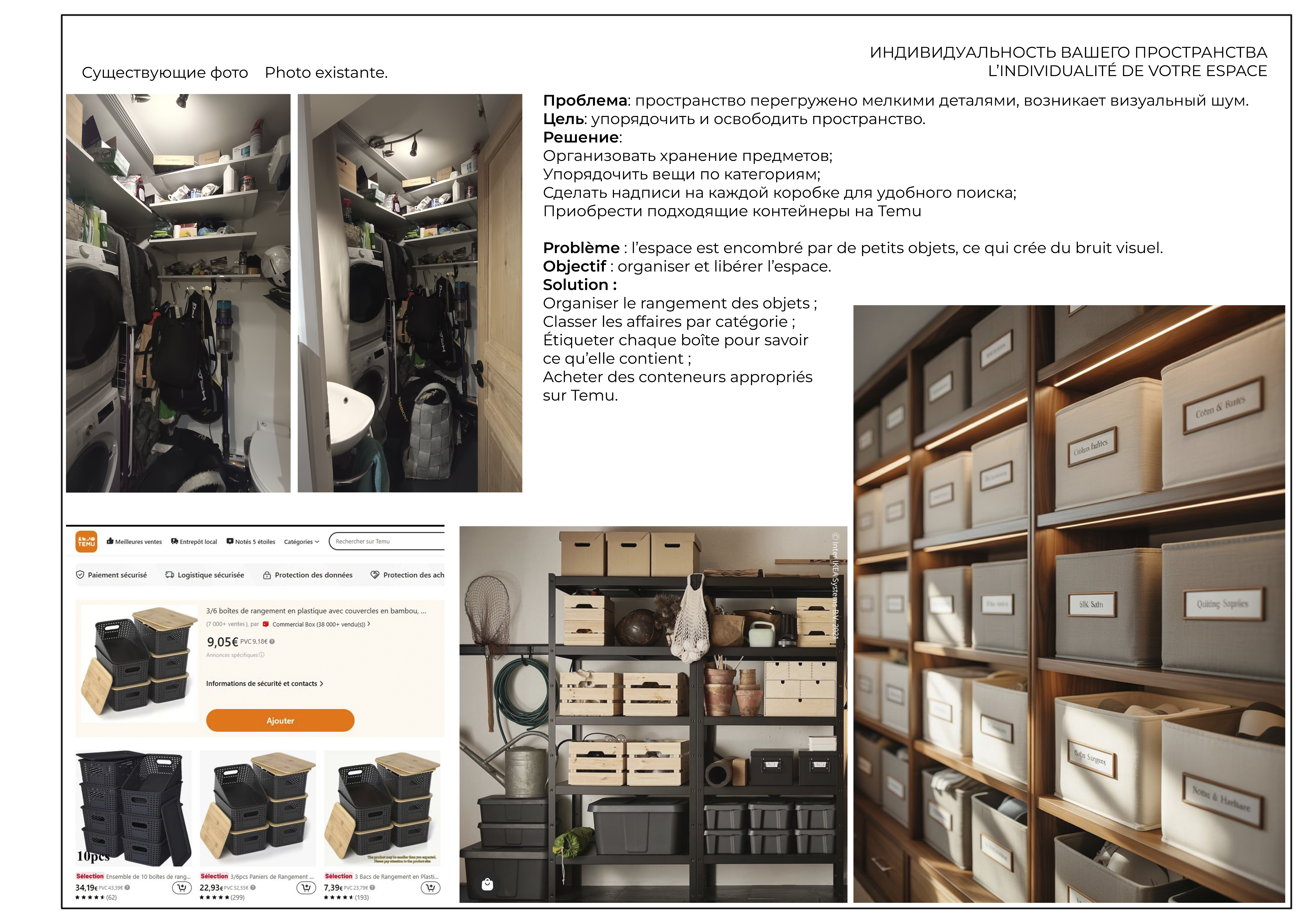Viewport: 1307px width, 924px height.
Task: Select the right closet photo with wooden door
Action: point(410,293)
